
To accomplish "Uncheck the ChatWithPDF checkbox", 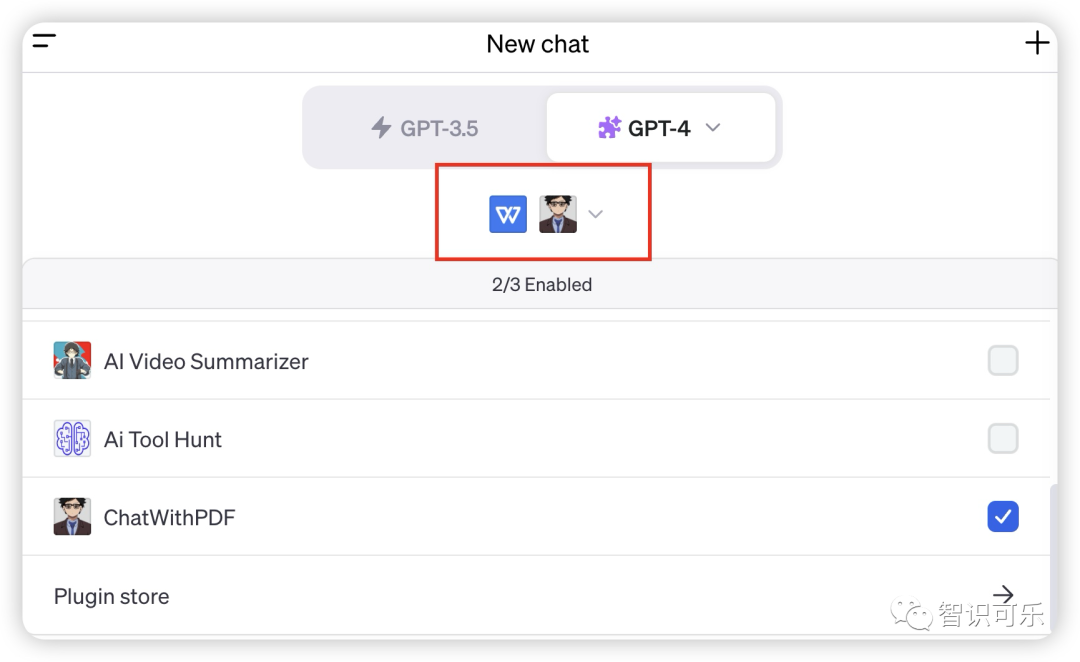I will point(1002,516).
